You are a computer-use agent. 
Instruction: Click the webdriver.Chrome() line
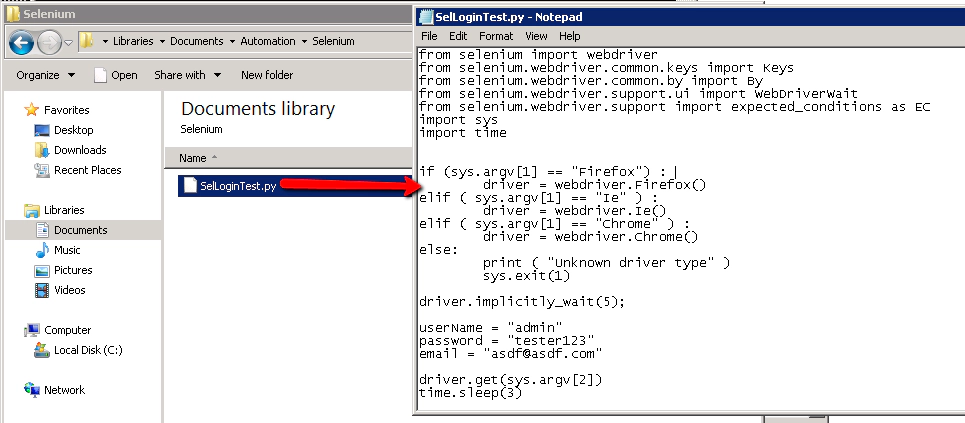click(x=590, y=237)
